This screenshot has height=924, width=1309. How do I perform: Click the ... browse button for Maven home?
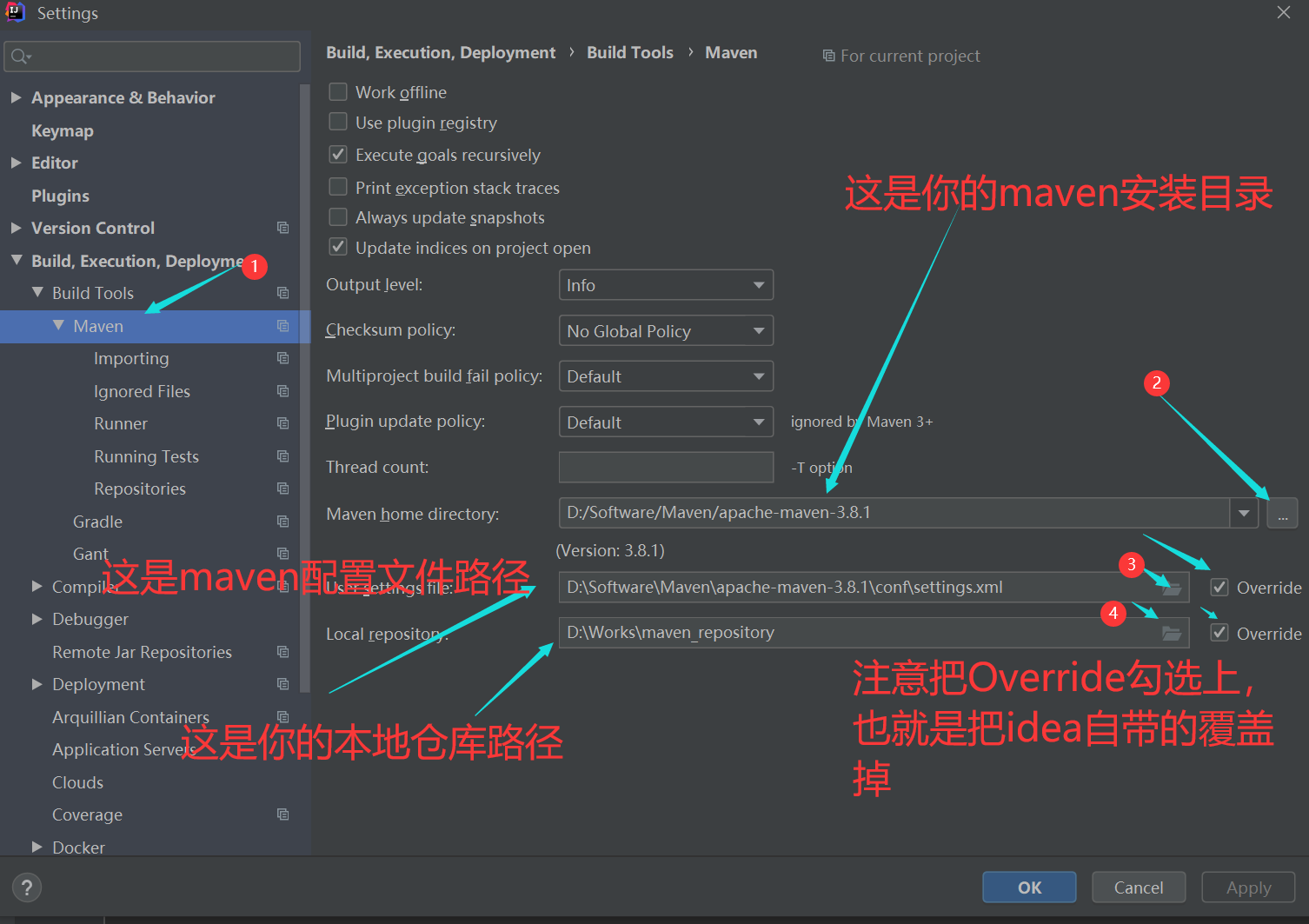coord(1282,513)
